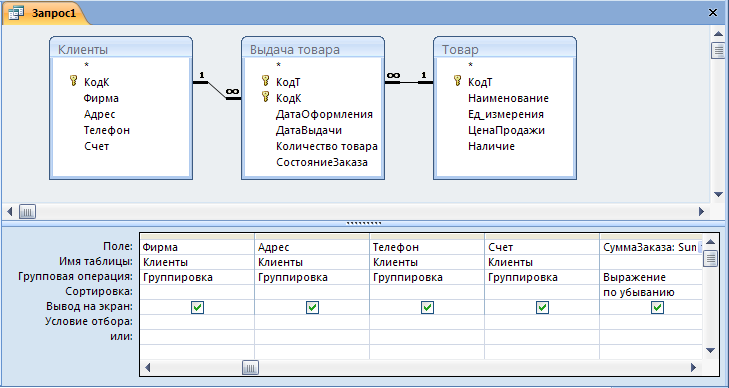Click the КодК key icon in Клиенты table
The width and height of the screenshot is (729, 388).
click(x=73, y=81)
